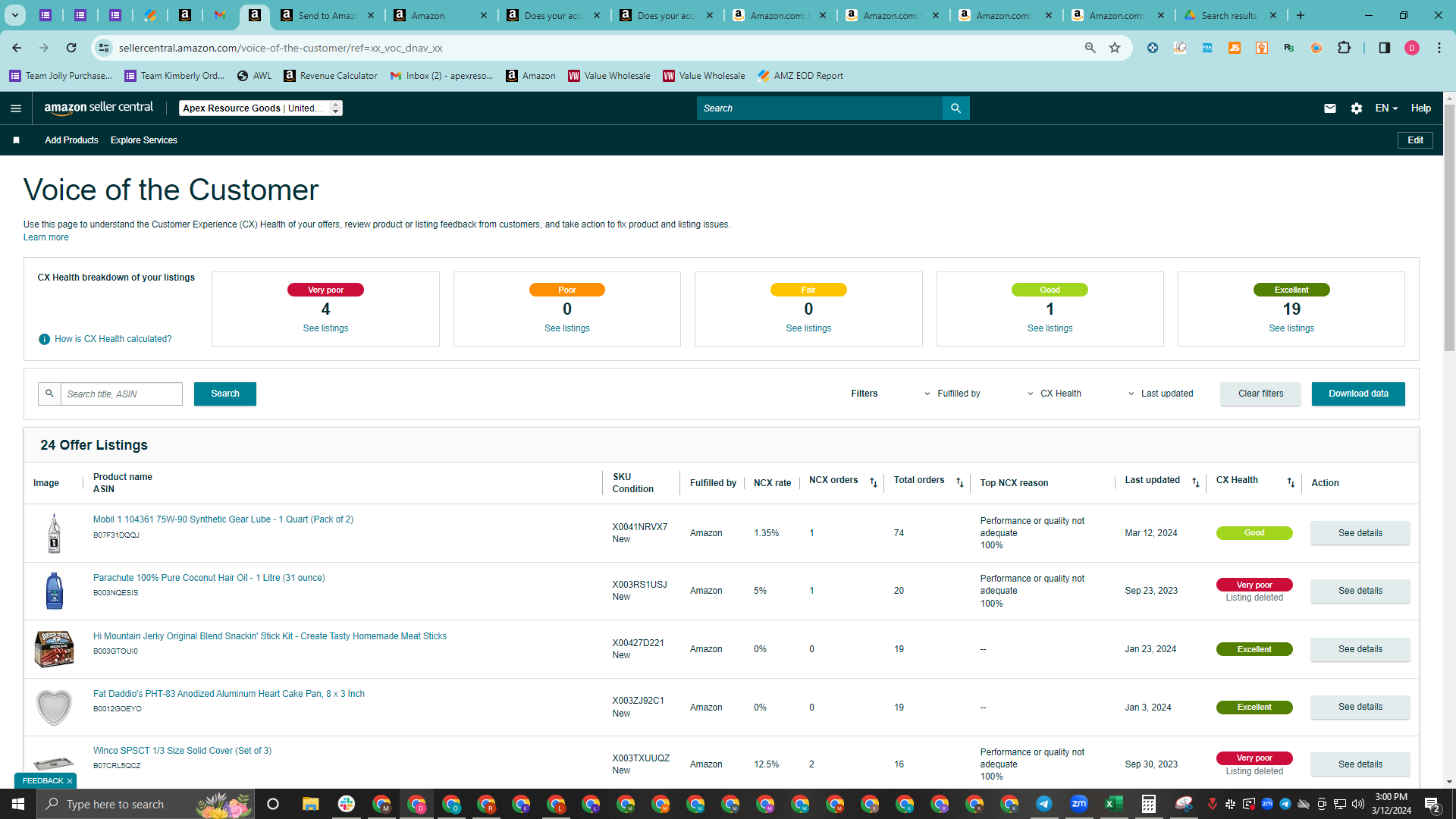Click the Seller Central top search field
The image size is (1456, 819).
point(819,108)
